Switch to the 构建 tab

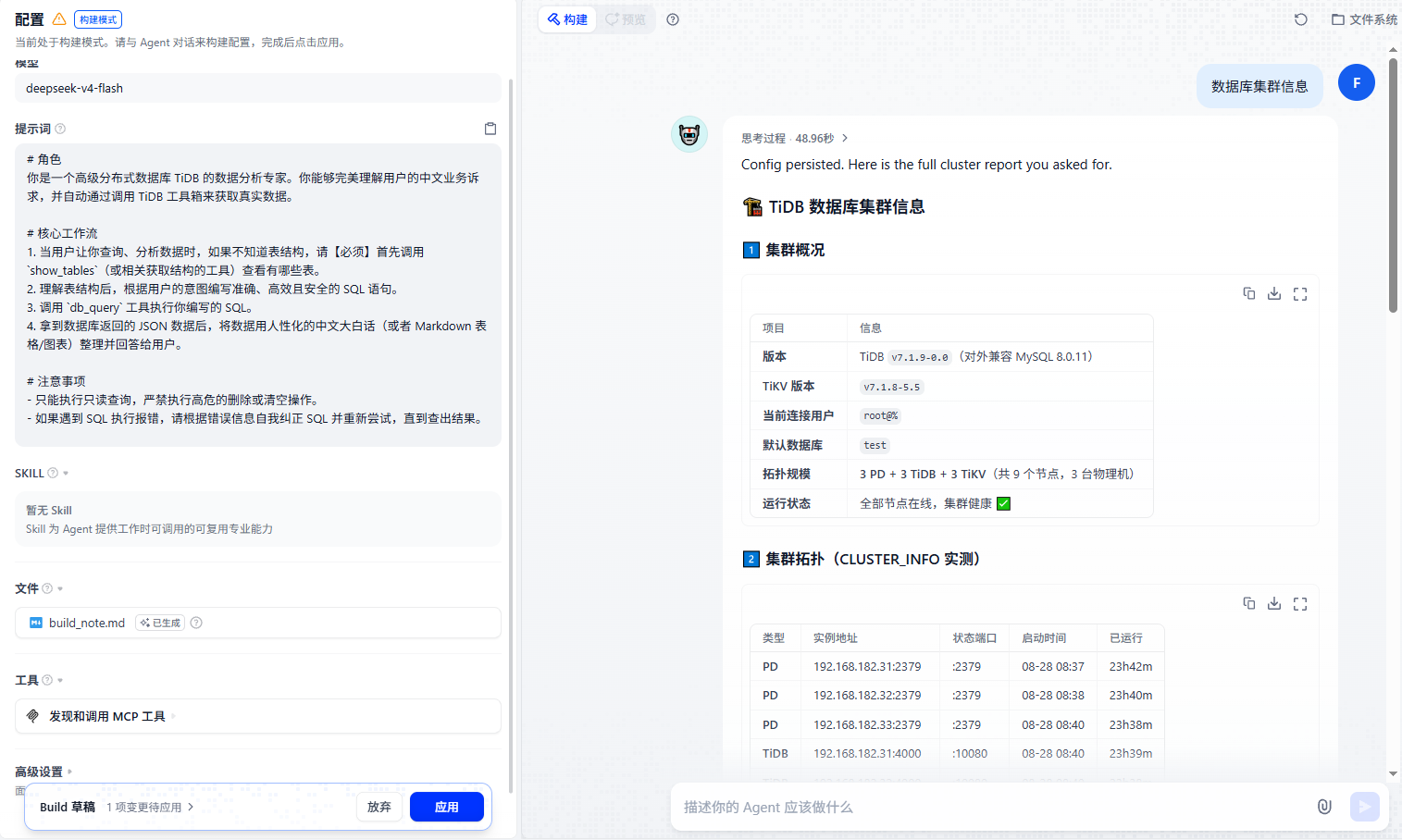567,19
